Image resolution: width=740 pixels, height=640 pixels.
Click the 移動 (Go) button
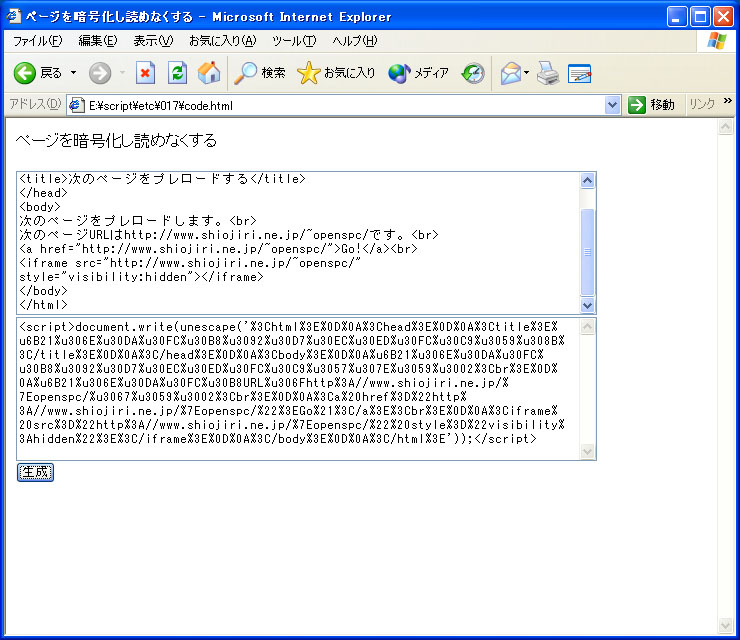652,105
